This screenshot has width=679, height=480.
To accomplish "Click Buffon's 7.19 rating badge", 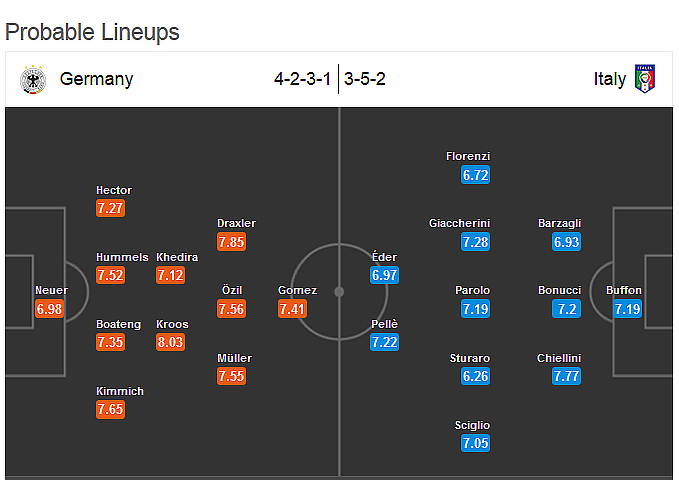I will [627, 309].
